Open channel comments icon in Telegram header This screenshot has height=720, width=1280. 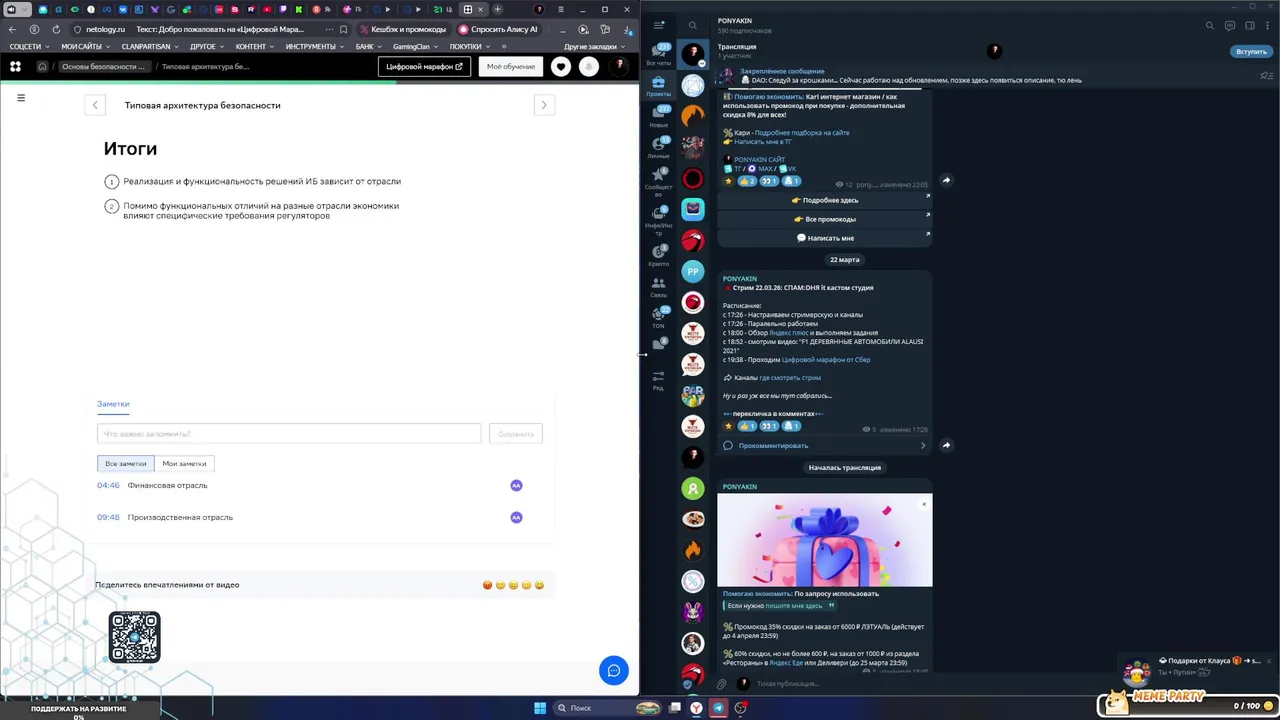click(x=1230, y=26)
